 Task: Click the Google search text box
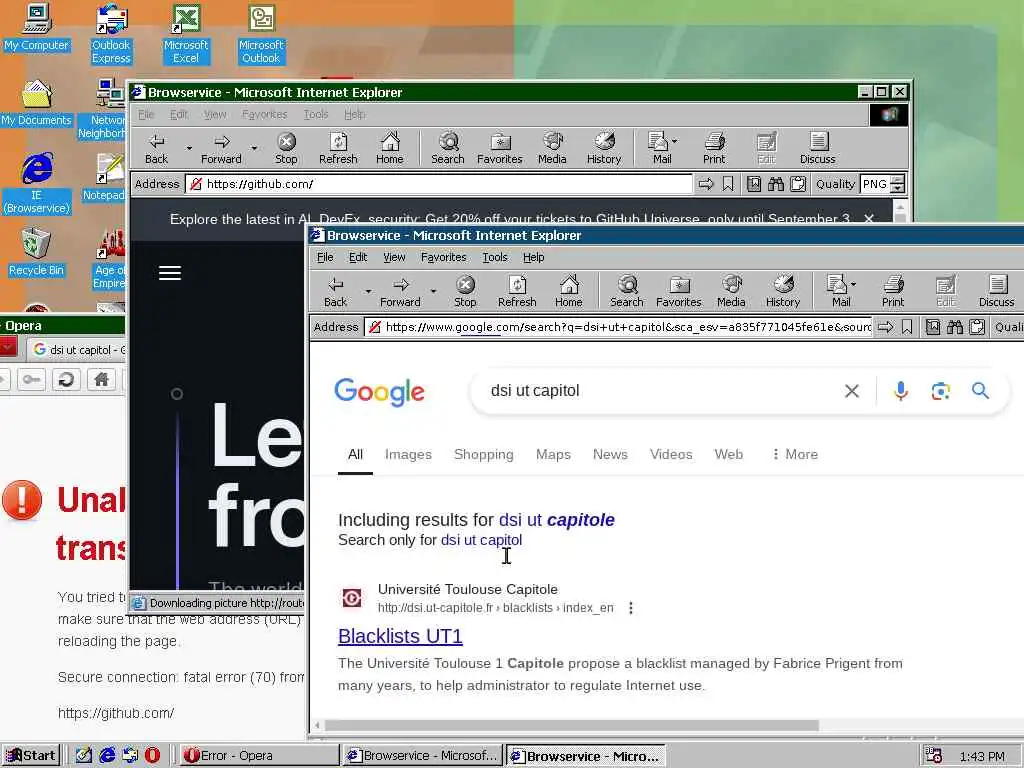660,391
